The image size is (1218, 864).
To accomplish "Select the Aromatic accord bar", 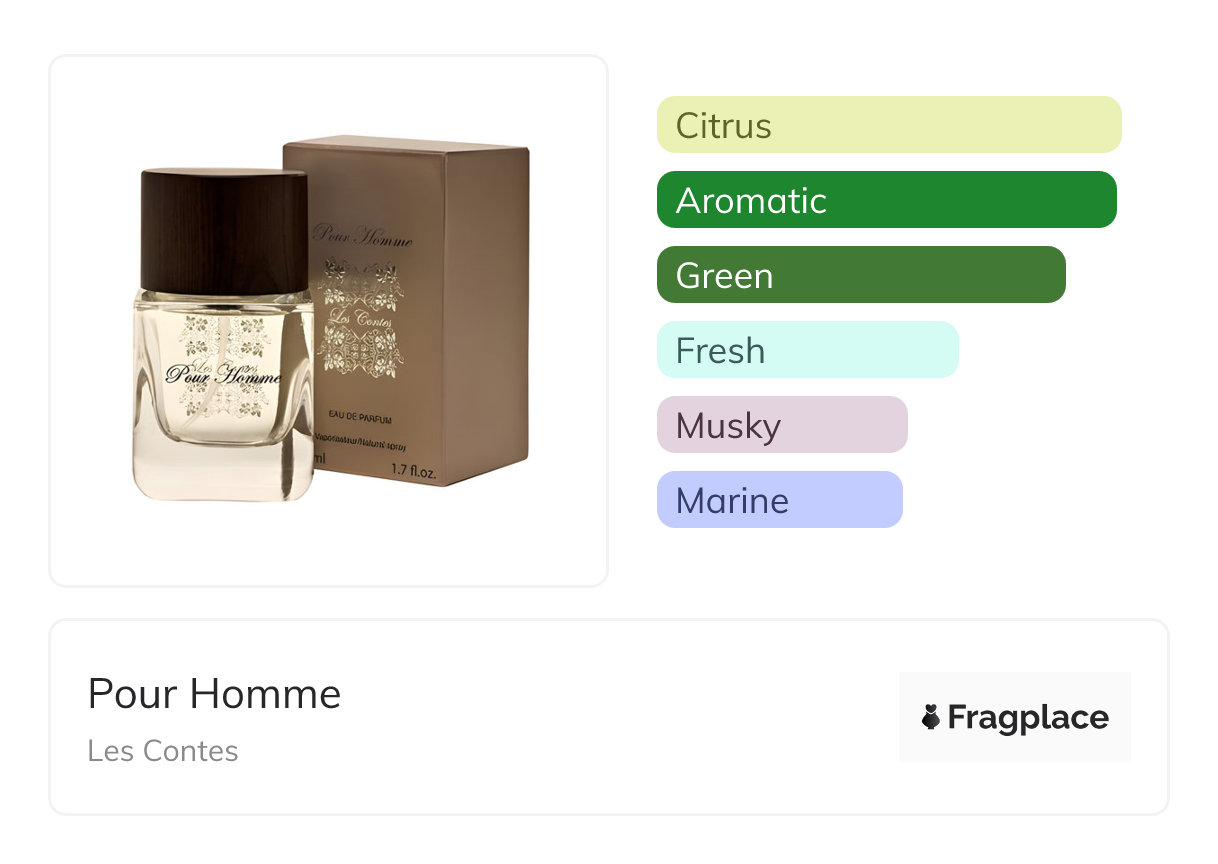I will (x=886, y=200).
